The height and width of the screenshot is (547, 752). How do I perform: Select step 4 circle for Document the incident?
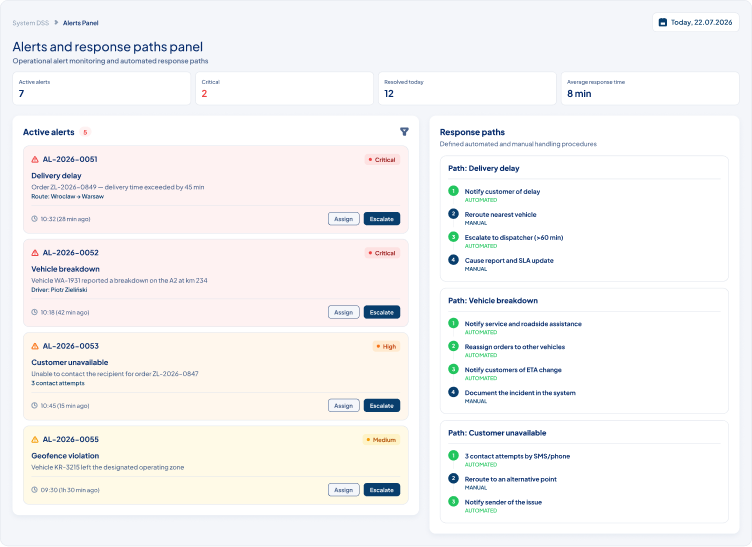453,392
